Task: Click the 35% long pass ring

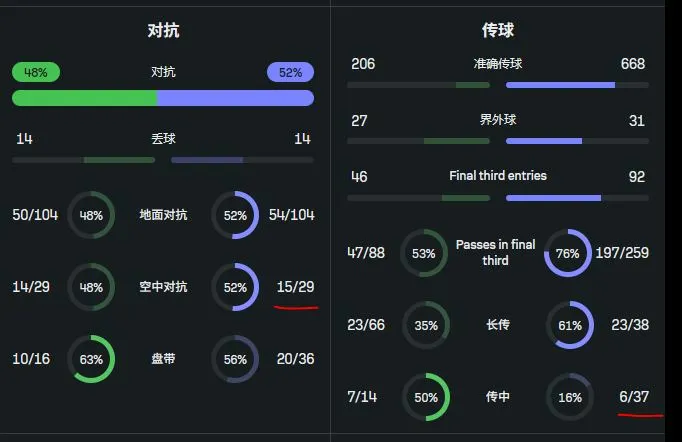Action: [x=425, y=325]
